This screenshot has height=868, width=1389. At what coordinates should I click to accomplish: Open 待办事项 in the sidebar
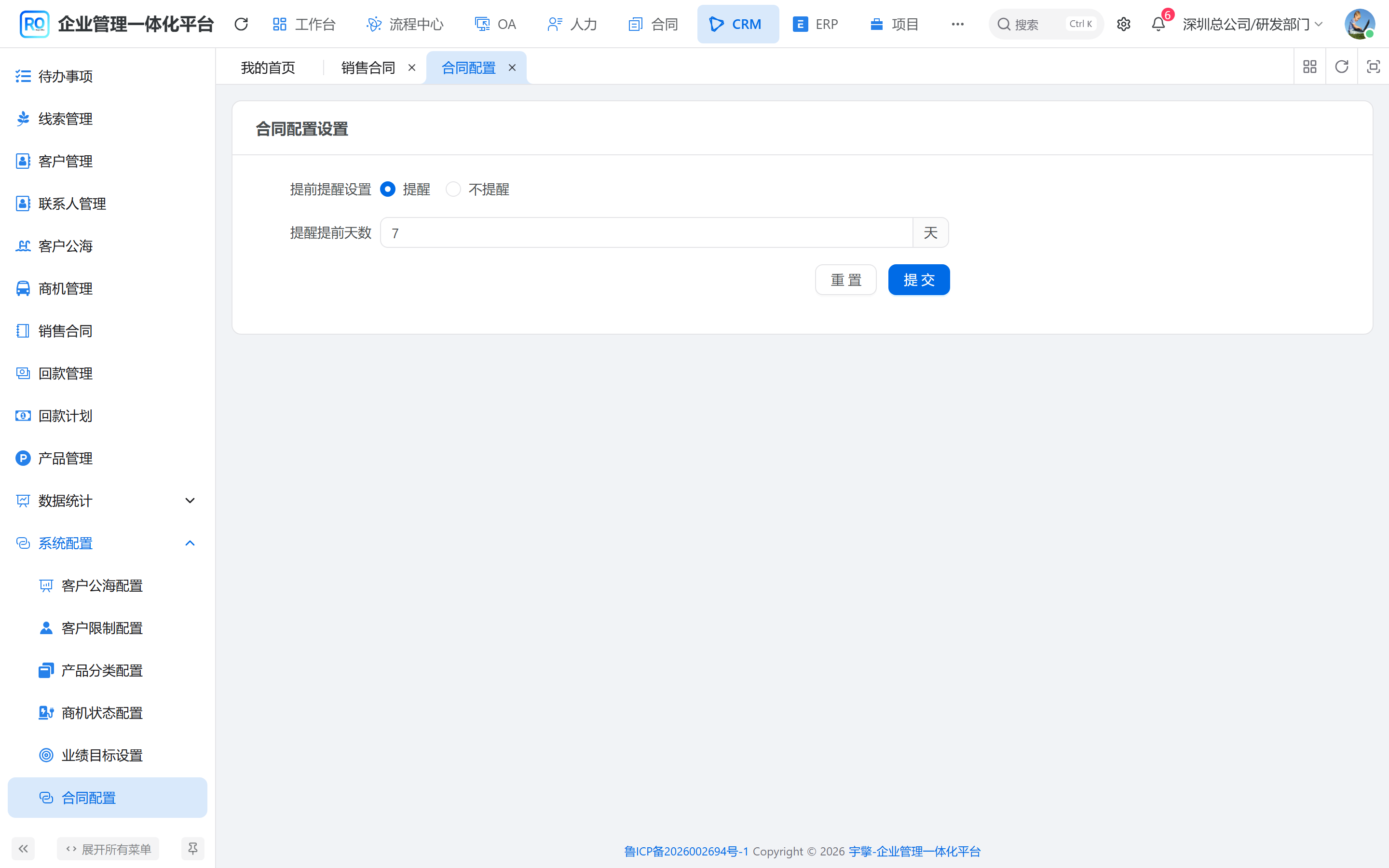tap(108, 76)
